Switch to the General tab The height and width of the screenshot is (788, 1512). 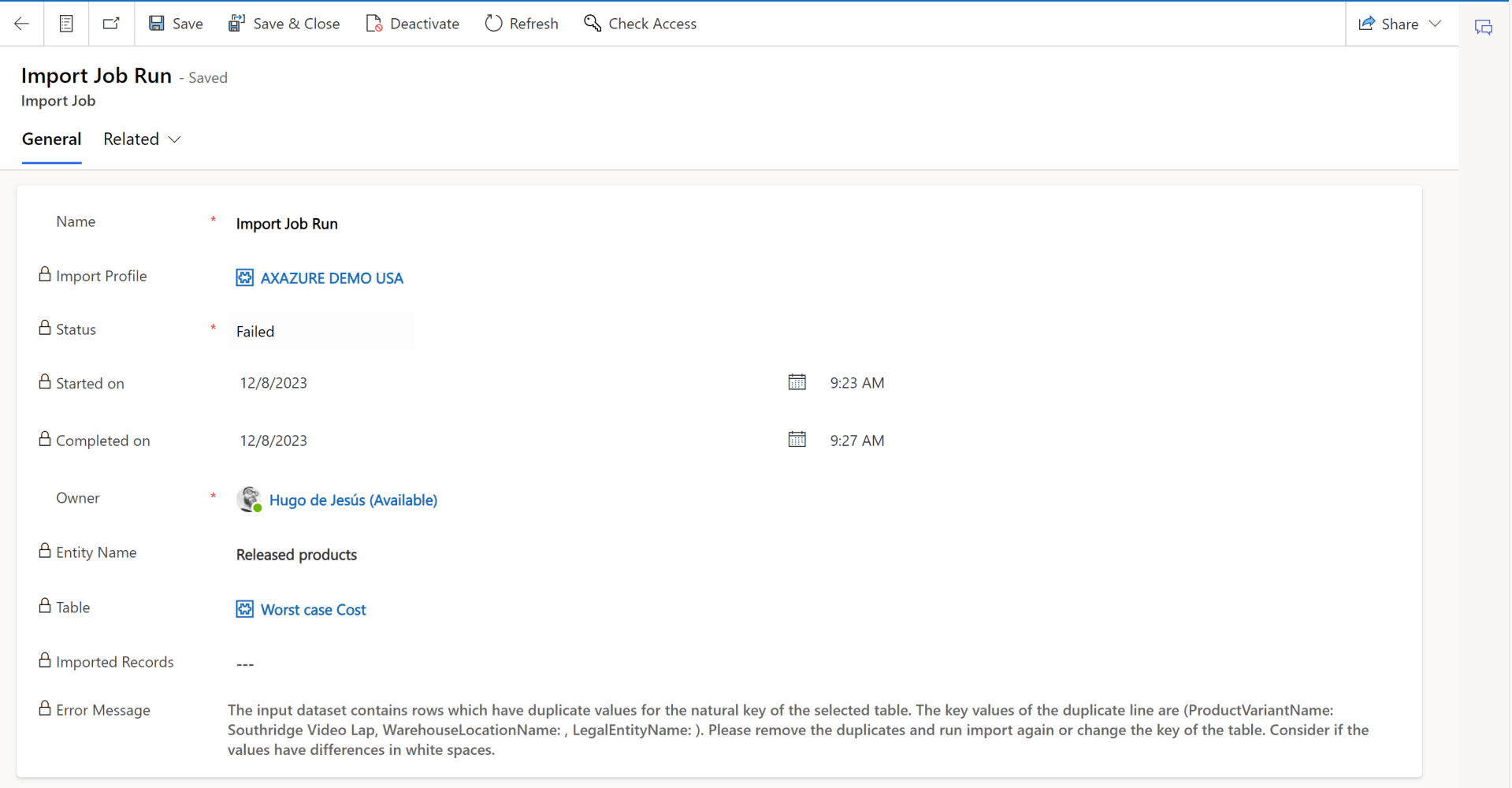click(51, 139)
